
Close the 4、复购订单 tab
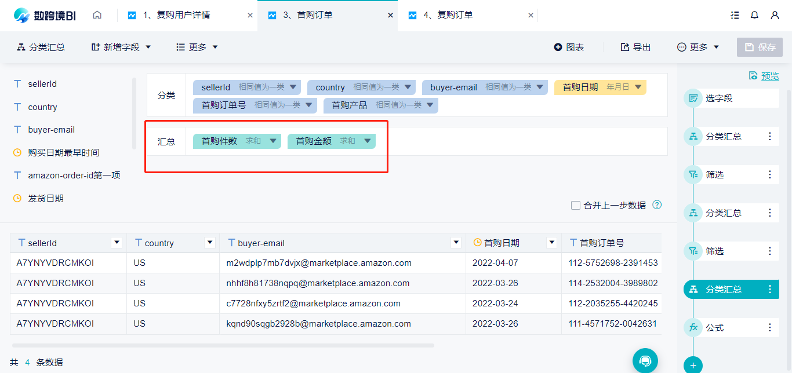[x=530, y=16]
